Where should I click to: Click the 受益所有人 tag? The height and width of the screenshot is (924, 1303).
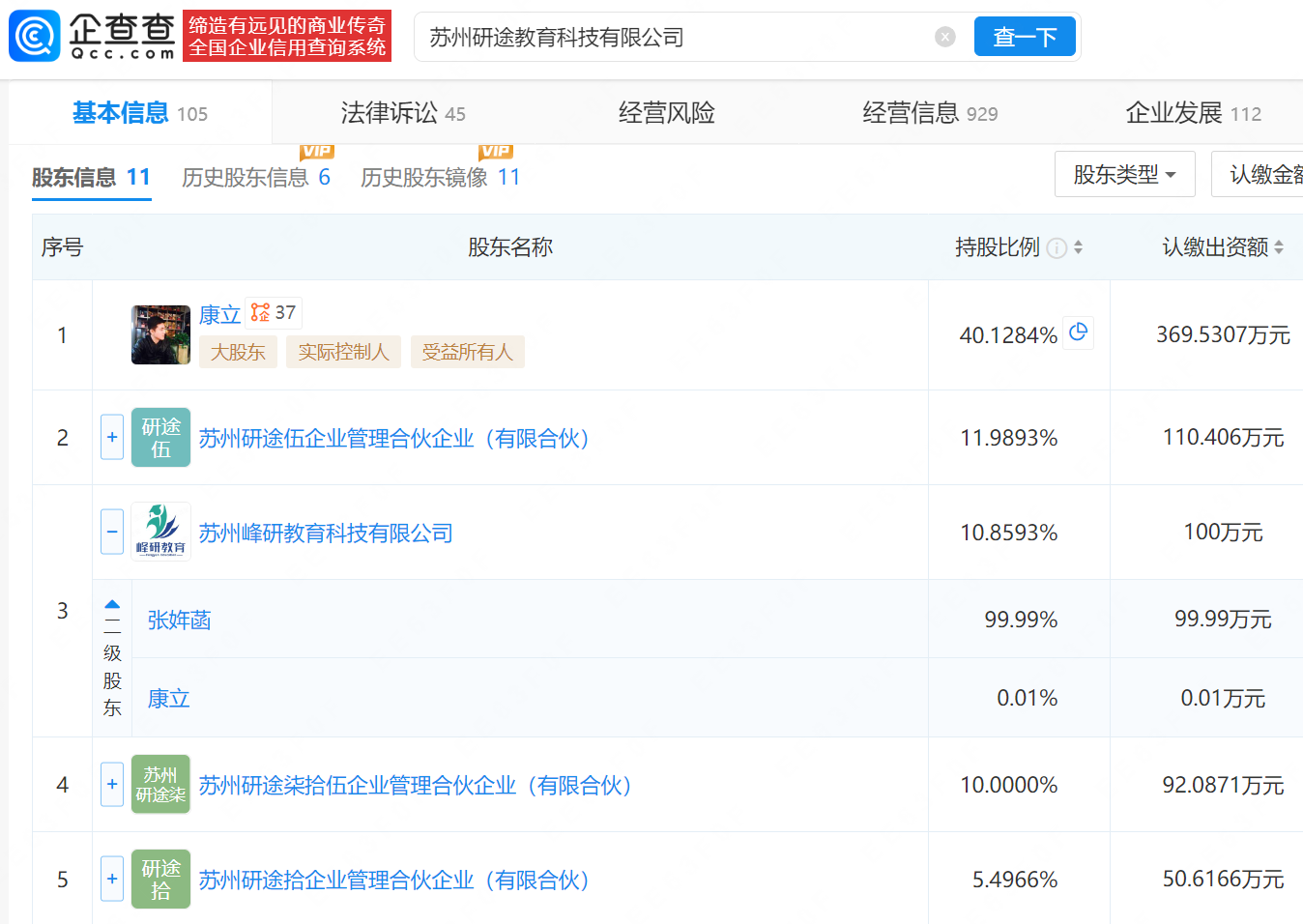click(468, 352)
